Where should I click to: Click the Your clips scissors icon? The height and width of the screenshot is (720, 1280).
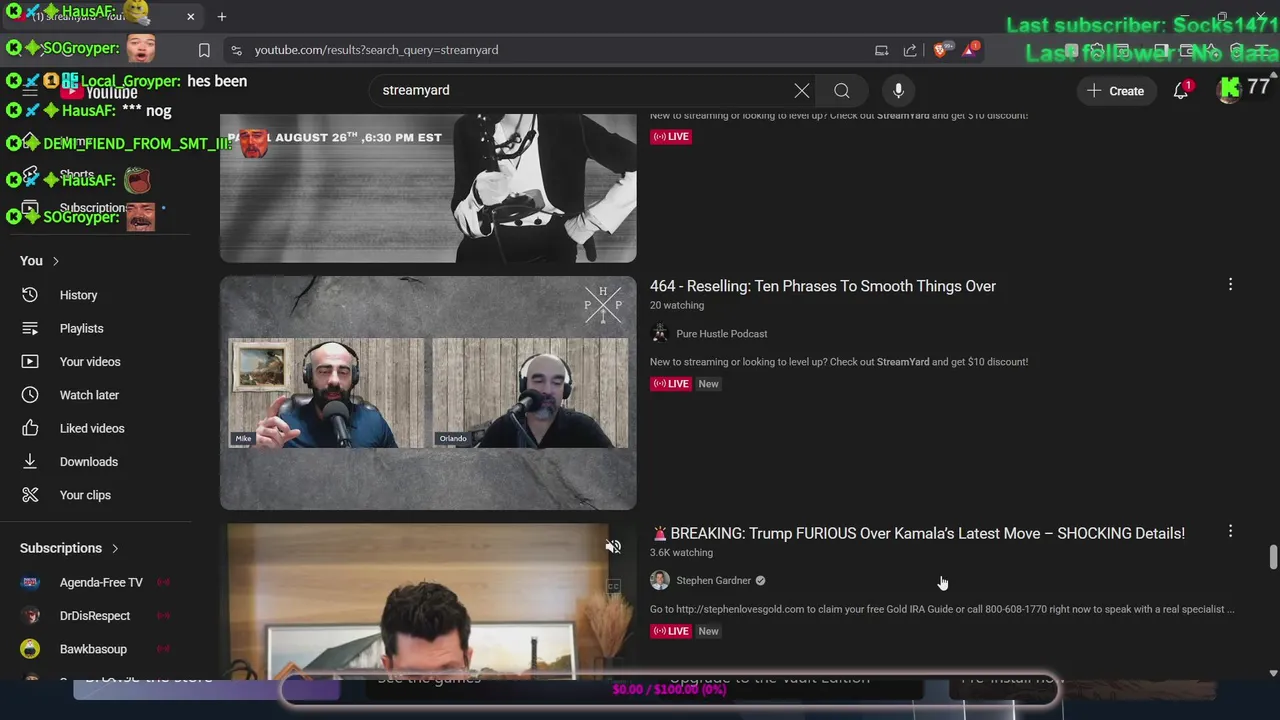click(x=30, y=495)
